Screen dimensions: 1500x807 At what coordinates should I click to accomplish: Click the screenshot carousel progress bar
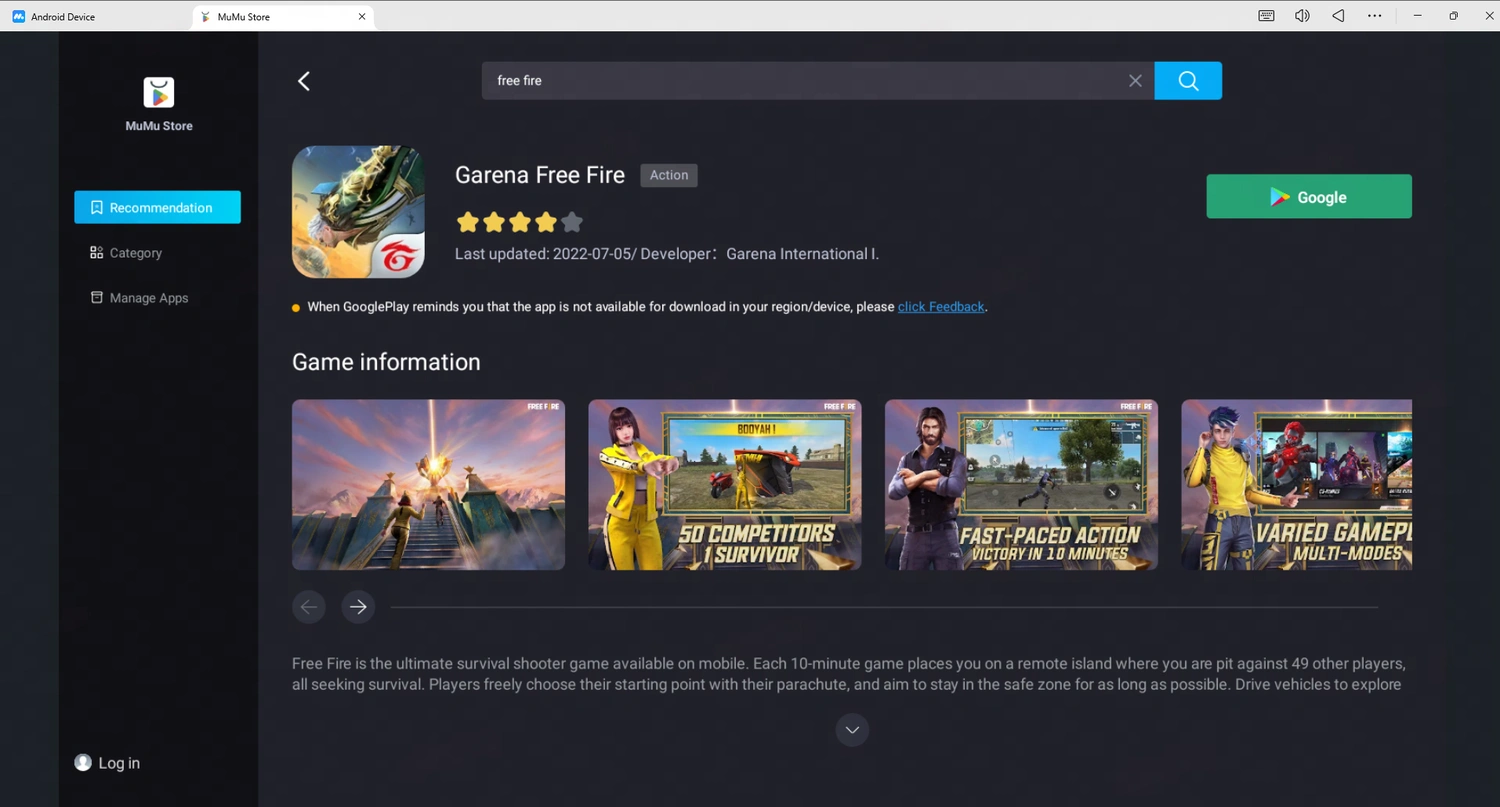885,606
